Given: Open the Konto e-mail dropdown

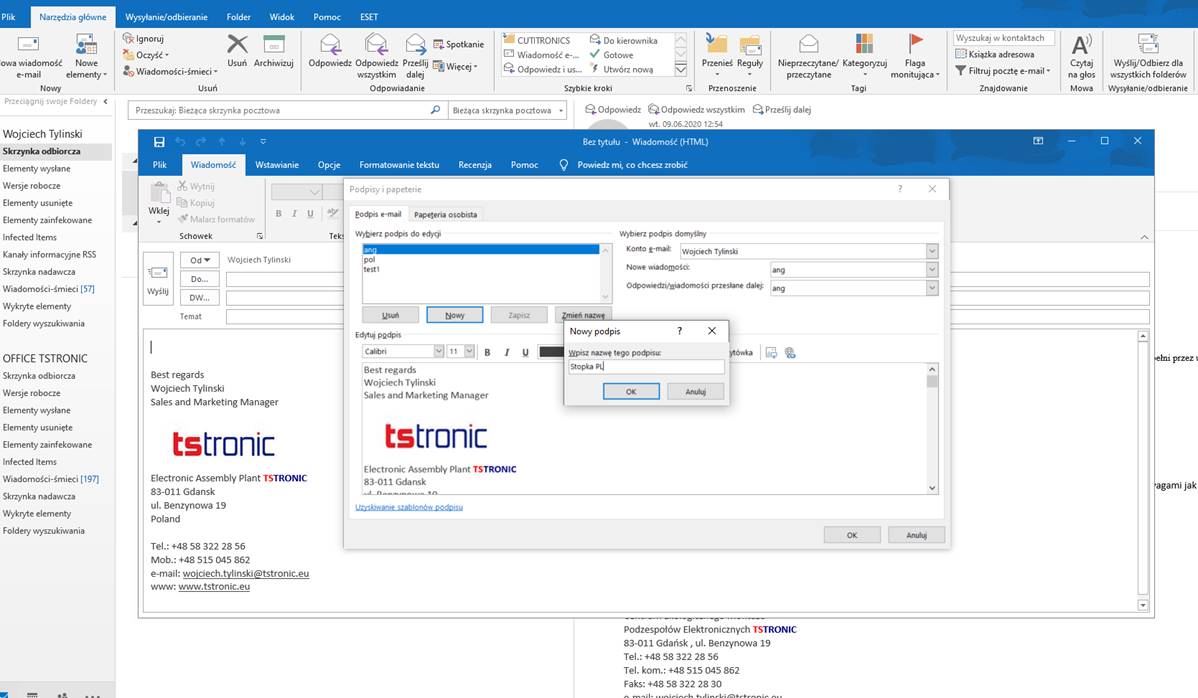Looking at the screenshot, I should coord(932,251).
